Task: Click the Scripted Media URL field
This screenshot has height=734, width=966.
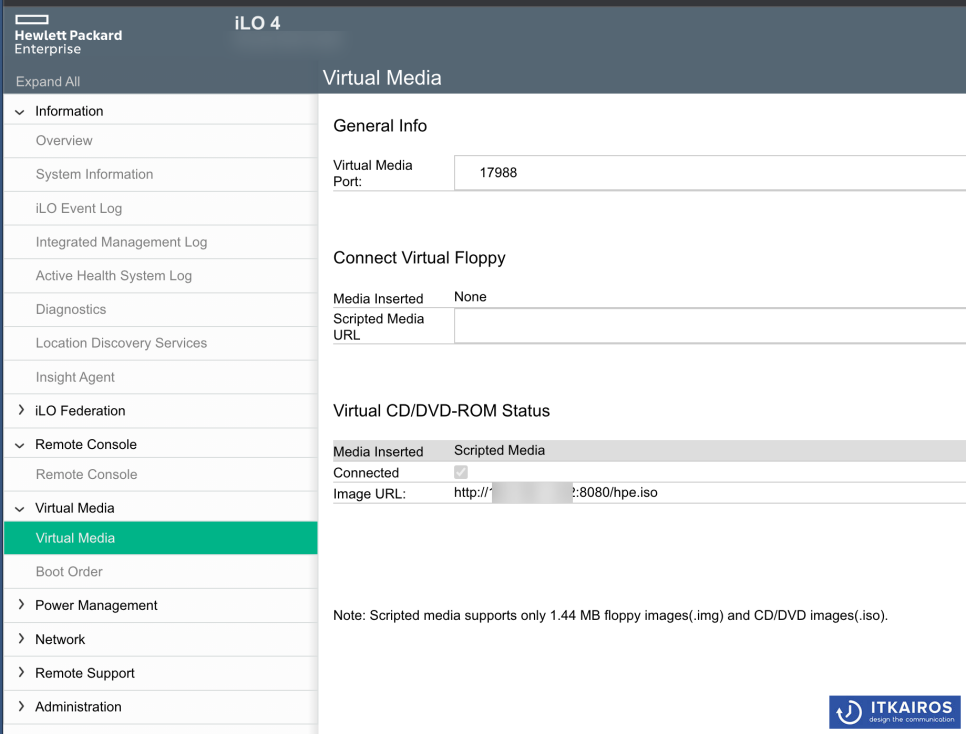Action: [710, 325]
